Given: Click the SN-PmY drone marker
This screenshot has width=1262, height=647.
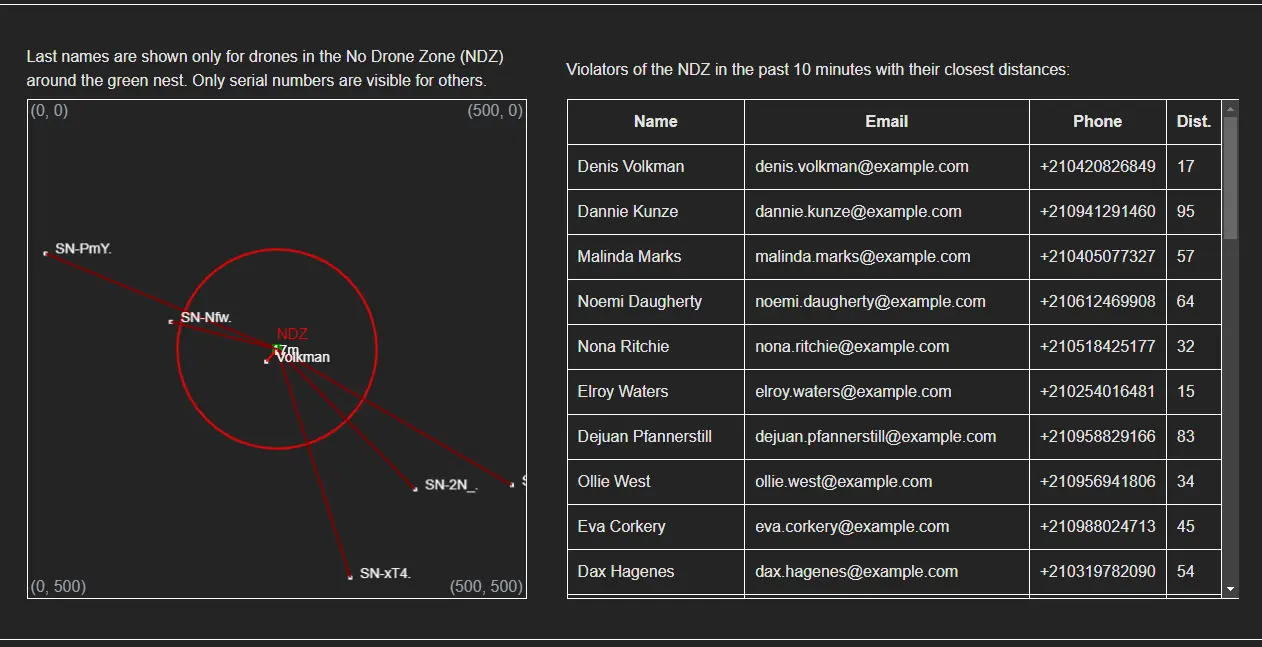Looking at the screenshot, I should (46, 253).
